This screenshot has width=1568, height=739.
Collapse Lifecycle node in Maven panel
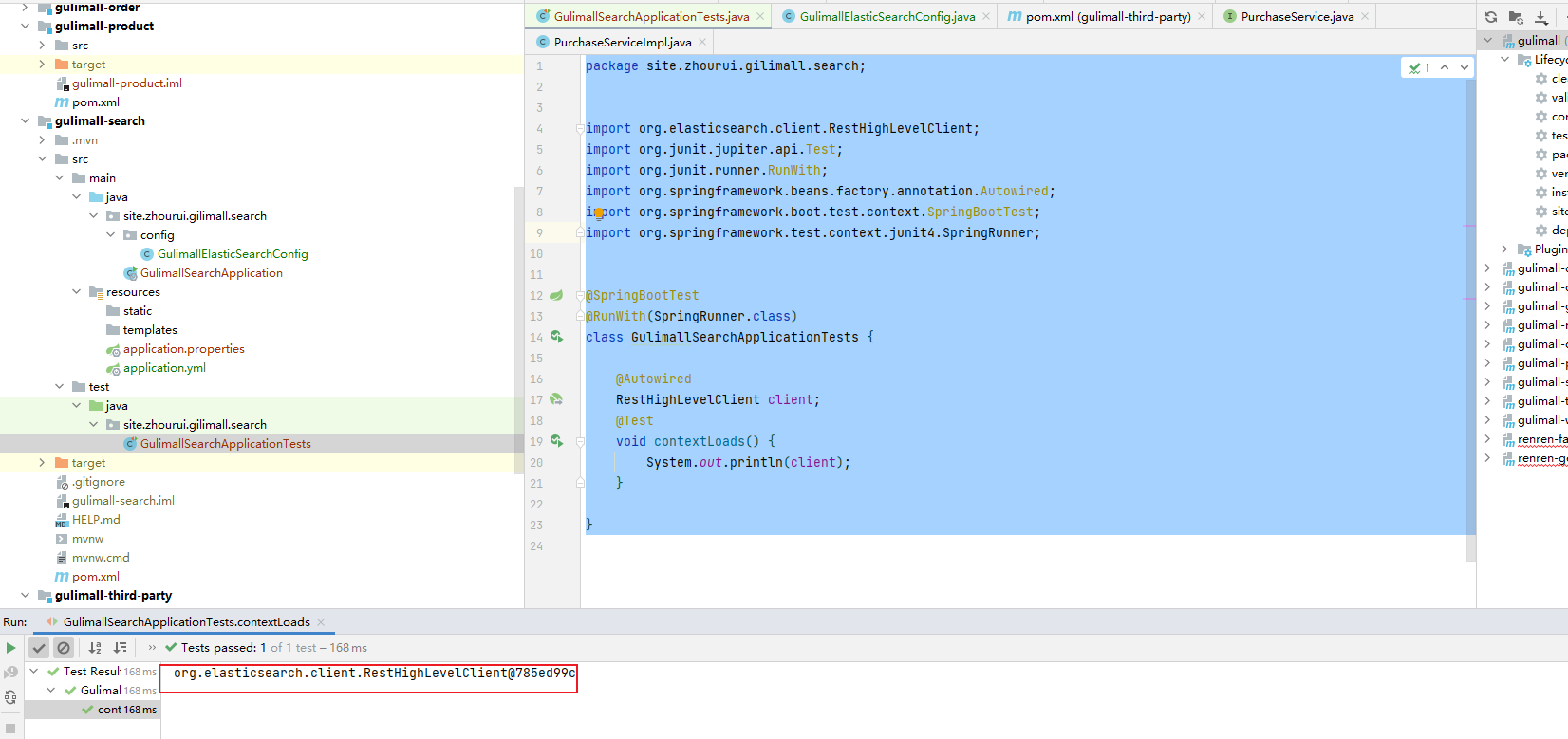1504,59
